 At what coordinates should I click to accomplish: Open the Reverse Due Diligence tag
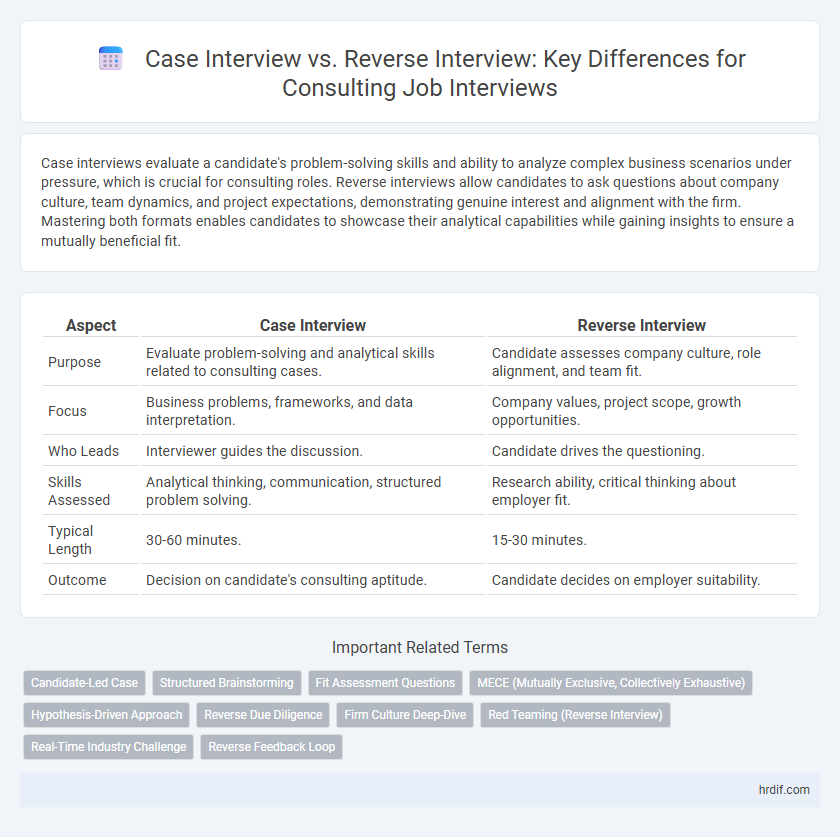click(263, 715)
